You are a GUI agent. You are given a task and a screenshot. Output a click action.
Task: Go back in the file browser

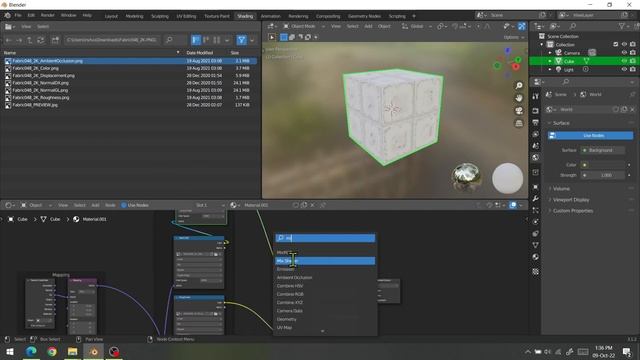tap(9, 40)
